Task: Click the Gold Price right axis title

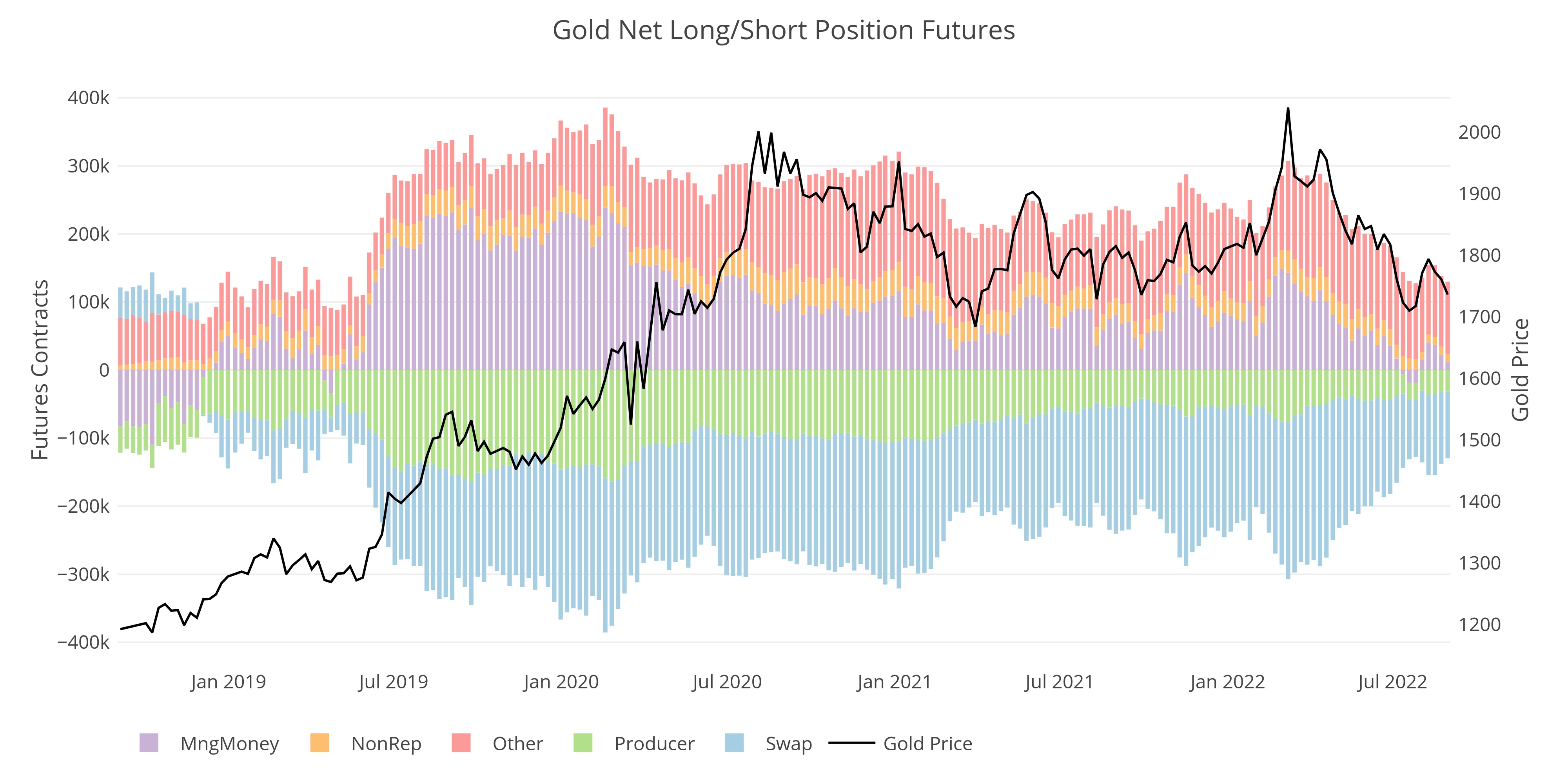Action: (1520, 370)
